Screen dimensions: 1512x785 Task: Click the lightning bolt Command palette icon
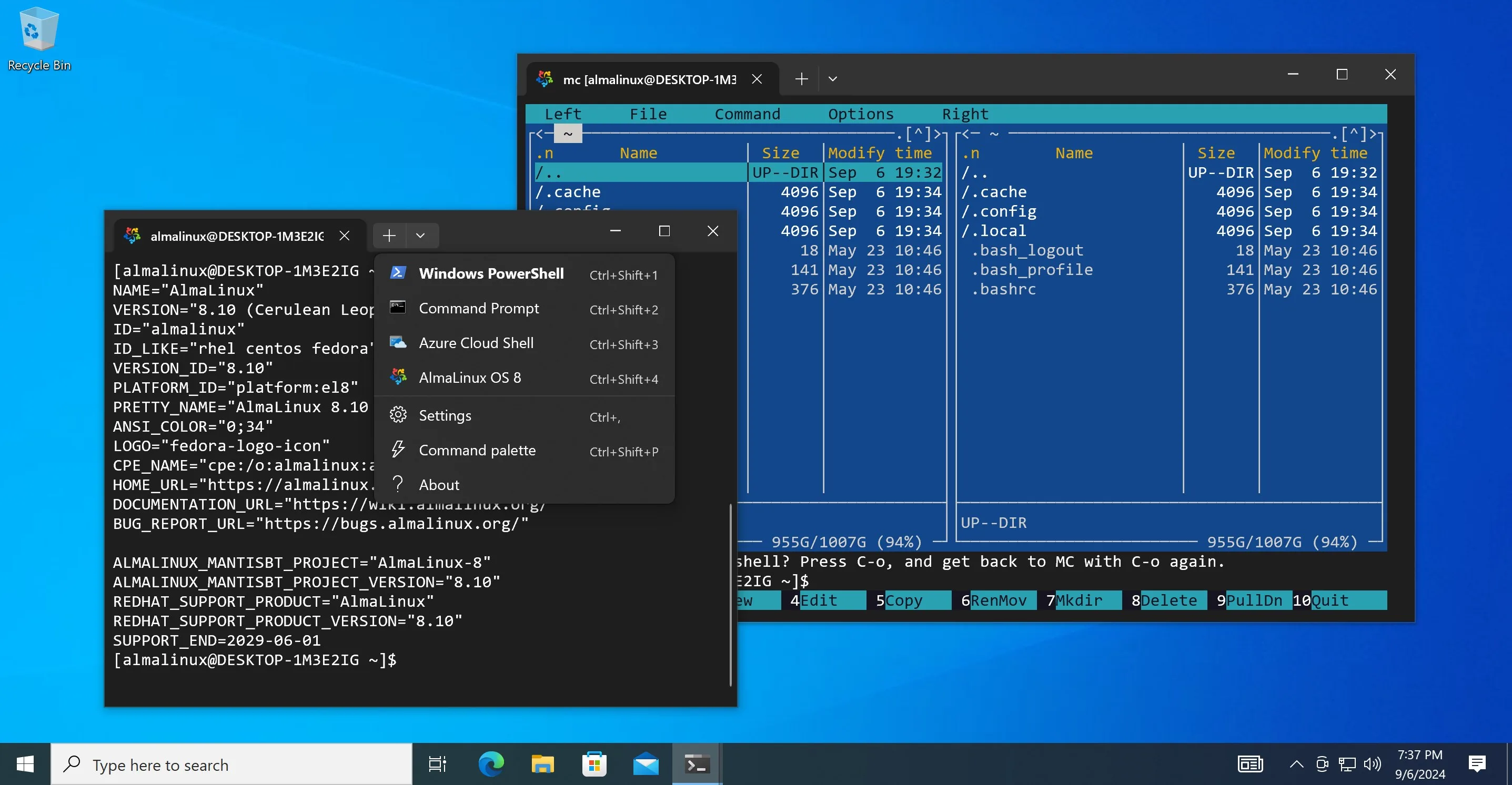[398, 450]
